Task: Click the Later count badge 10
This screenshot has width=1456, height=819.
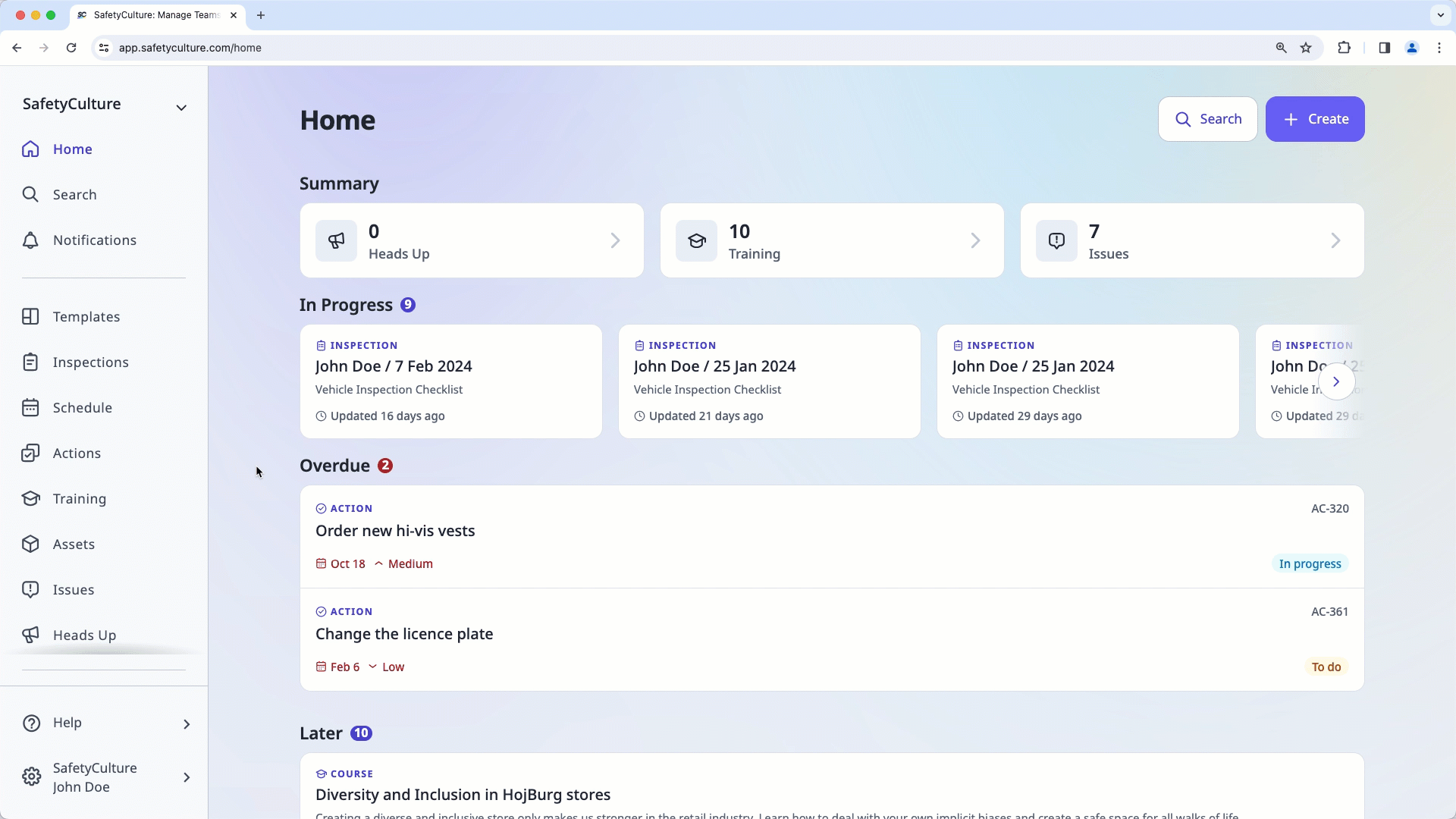Action: pyautogui.click(x=361, y=733)
